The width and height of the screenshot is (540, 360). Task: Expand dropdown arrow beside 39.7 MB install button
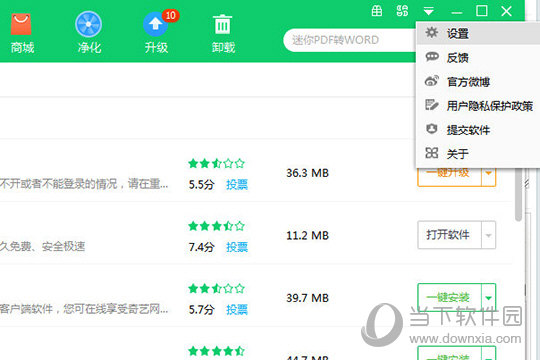tap(488, 297)
